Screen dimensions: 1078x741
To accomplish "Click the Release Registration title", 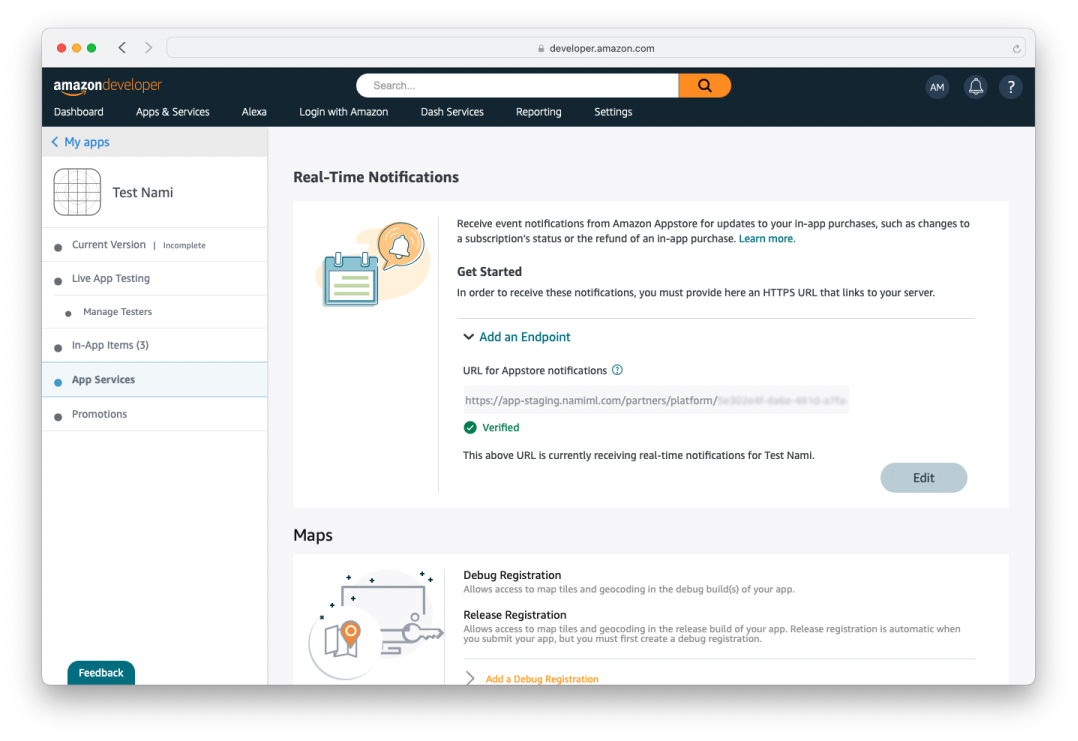I will click(515, 615).
